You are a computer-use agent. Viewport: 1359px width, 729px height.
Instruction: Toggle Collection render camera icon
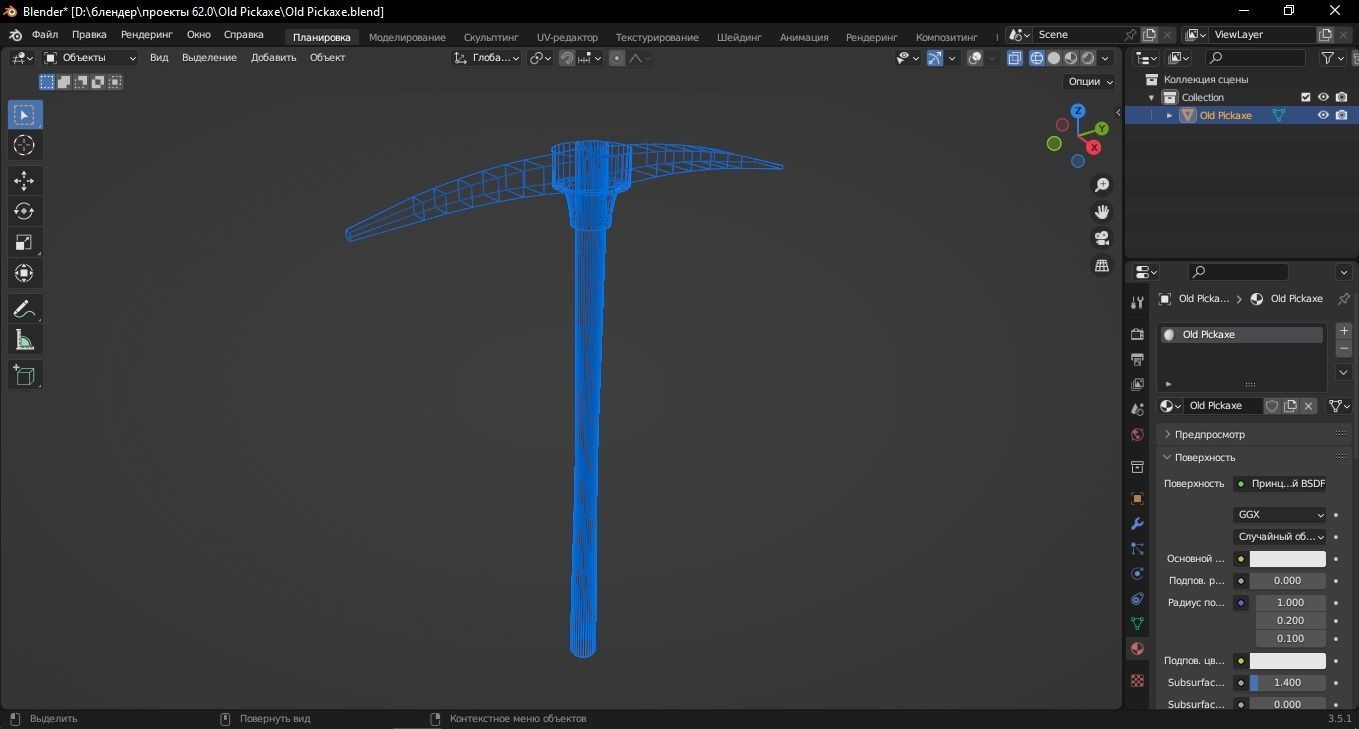coord(1341,97)
